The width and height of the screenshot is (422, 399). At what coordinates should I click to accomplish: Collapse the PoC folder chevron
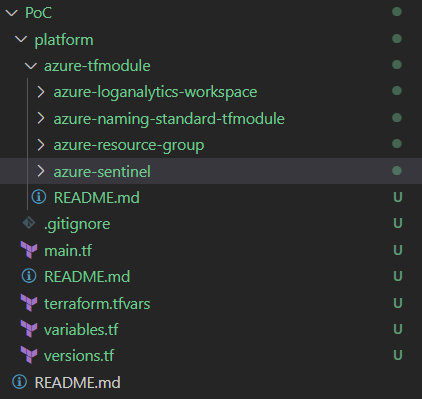point(12,13)
